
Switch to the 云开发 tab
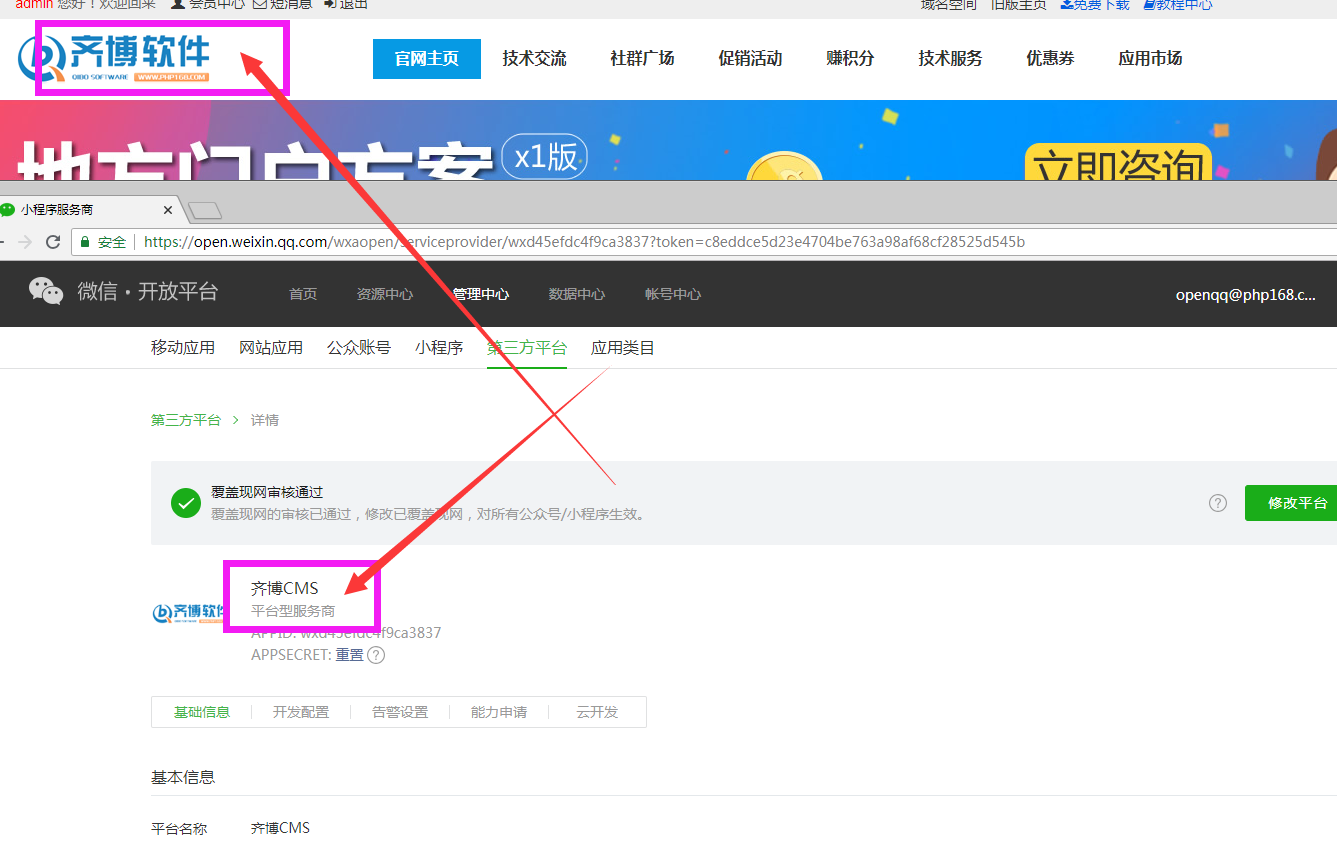597,712
